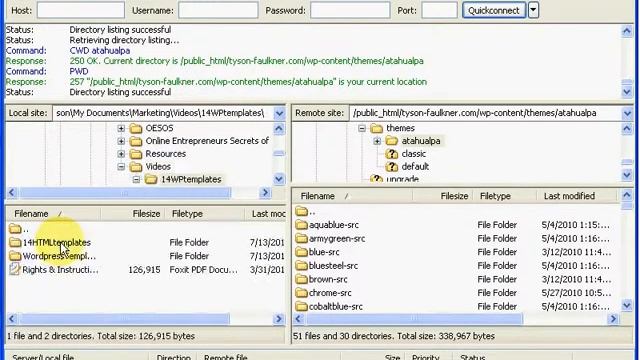
Task: Click the remote file list scroll-down arrow
Action: 627,306
